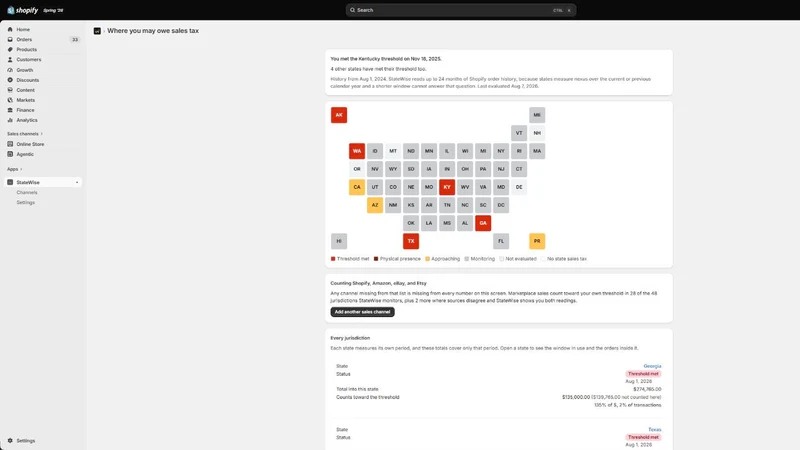
Task: Select the FL state tile
Action: [x=501, y=241]
